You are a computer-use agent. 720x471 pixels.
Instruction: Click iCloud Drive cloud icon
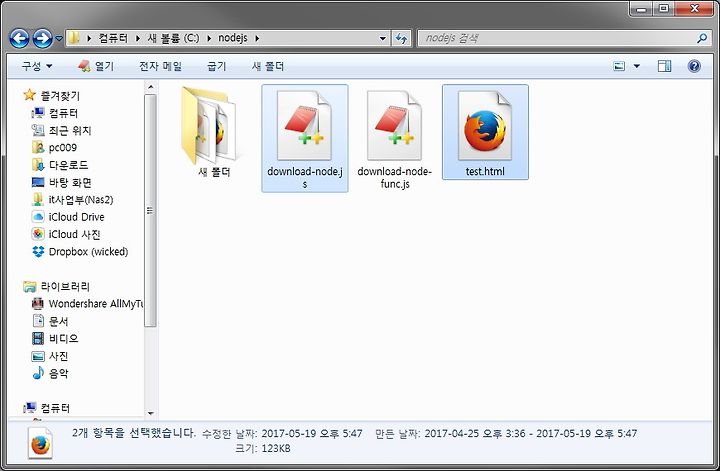click(38, 217)
